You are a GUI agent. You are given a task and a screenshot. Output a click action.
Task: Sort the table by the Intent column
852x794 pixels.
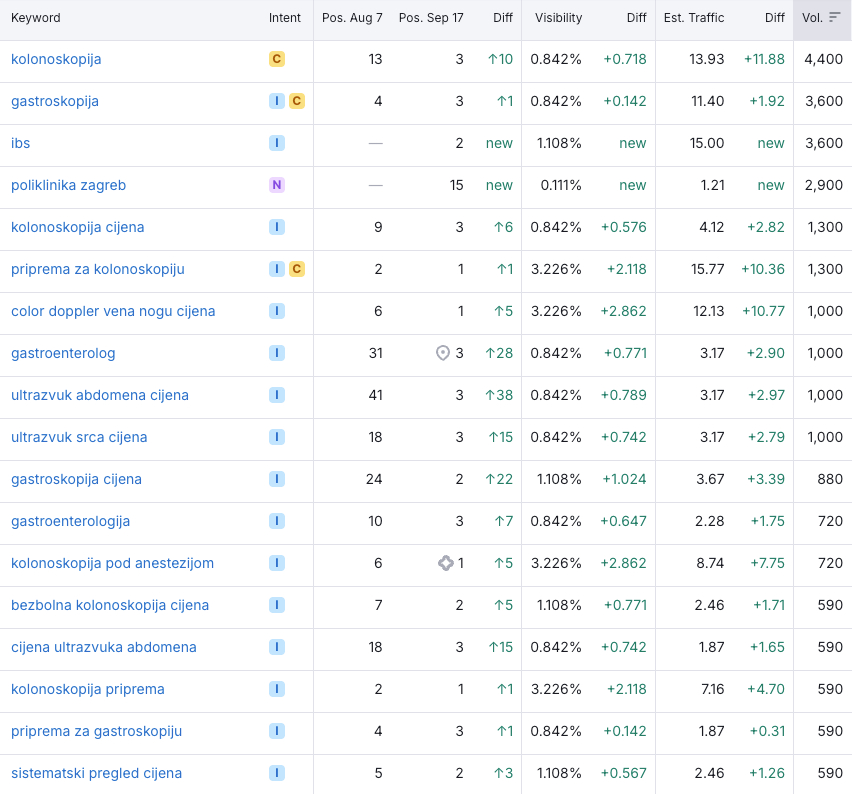pyautogui.click(x=285, y=18)
